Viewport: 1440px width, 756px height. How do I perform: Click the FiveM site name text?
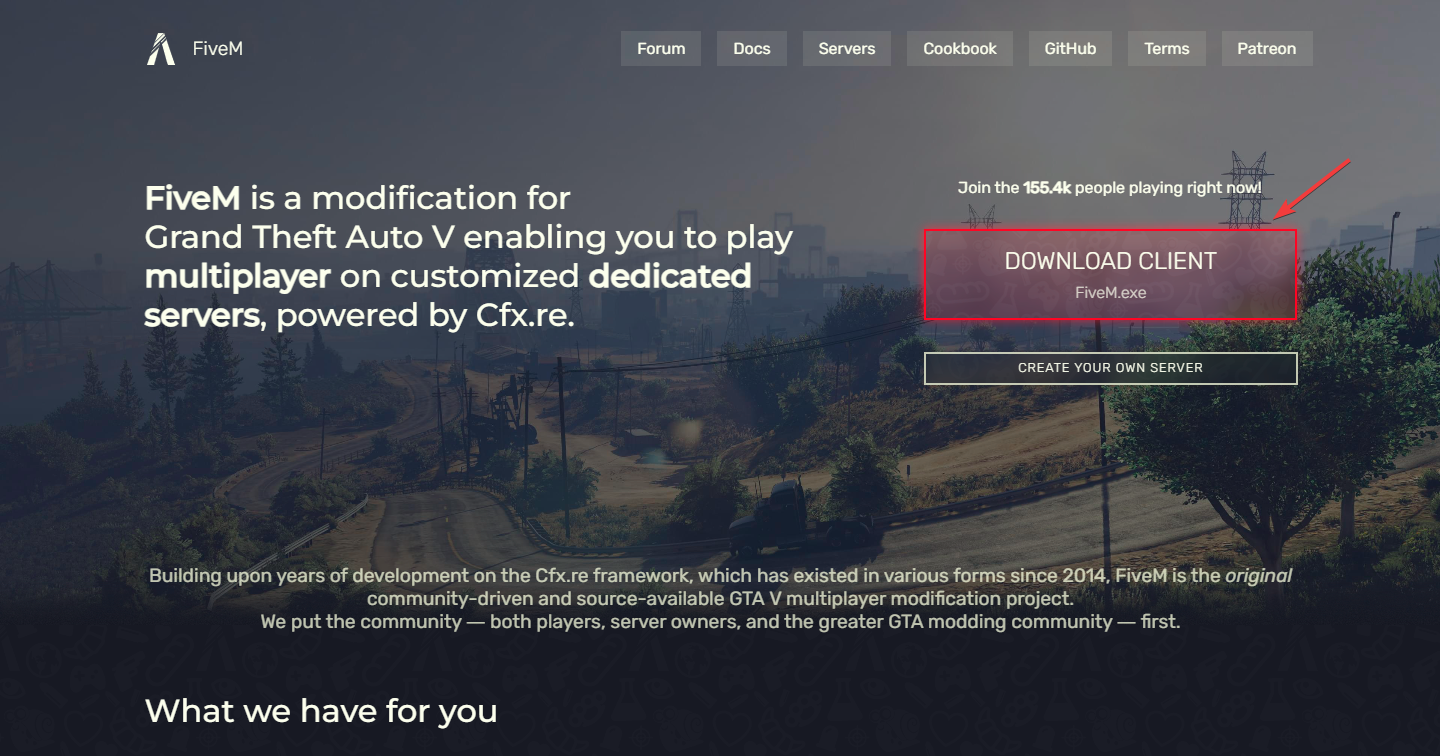tap(217, 48)
